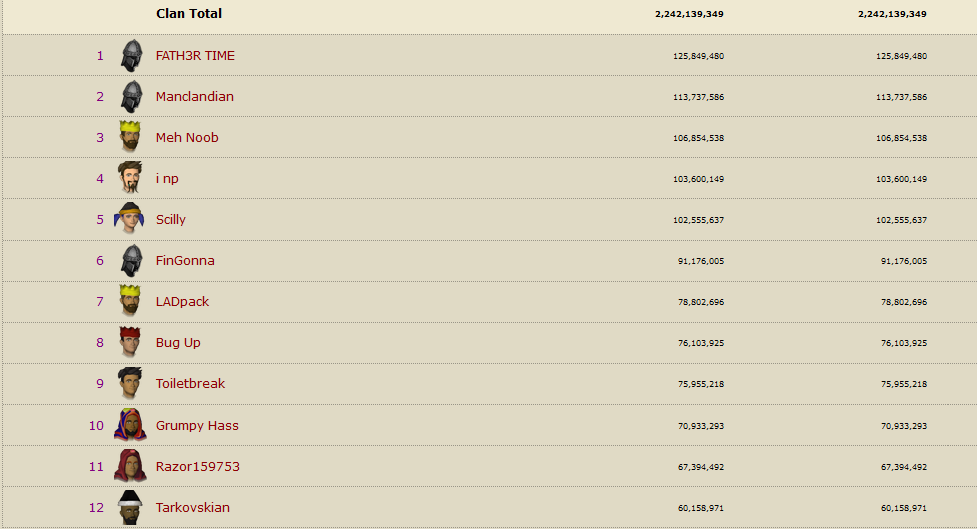Click Toiletbreak's name link

pos(190,384)
